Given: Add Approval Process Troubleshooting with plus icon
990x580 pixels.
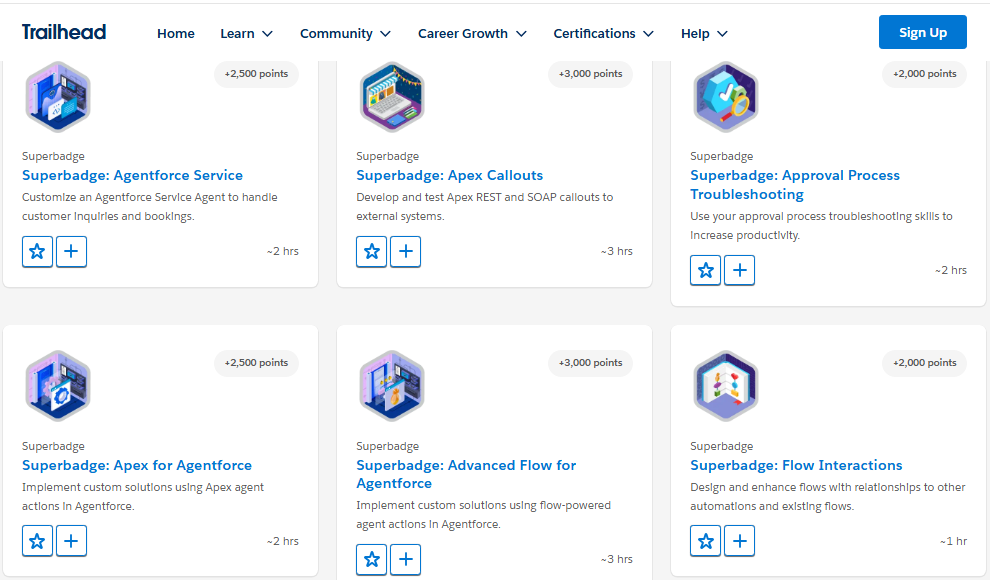Looking at the screenshot, I should (x=739, y=270).
